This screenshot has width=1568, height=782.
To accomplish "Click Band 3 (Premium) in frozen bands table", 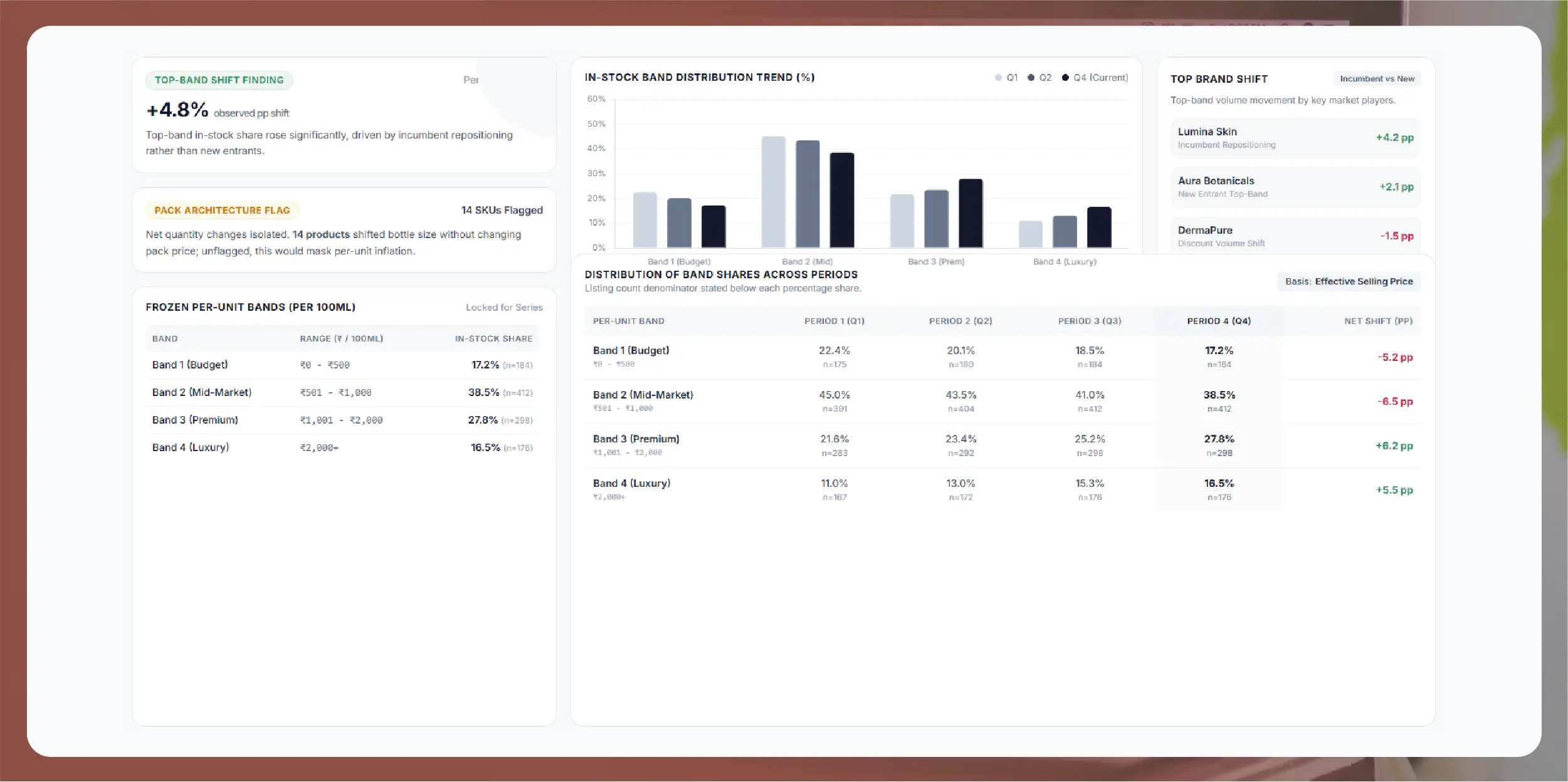I will coord(195,420).
